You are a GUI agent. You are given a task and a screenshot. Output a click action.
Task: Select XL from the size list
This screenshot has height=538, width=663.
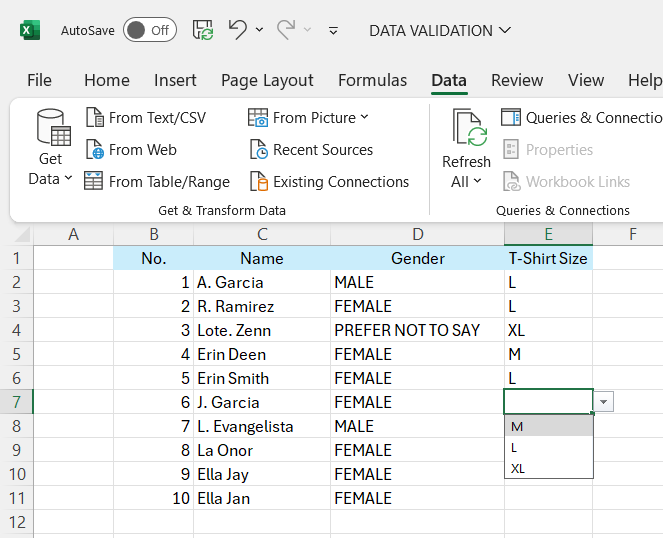coord(518,468)
